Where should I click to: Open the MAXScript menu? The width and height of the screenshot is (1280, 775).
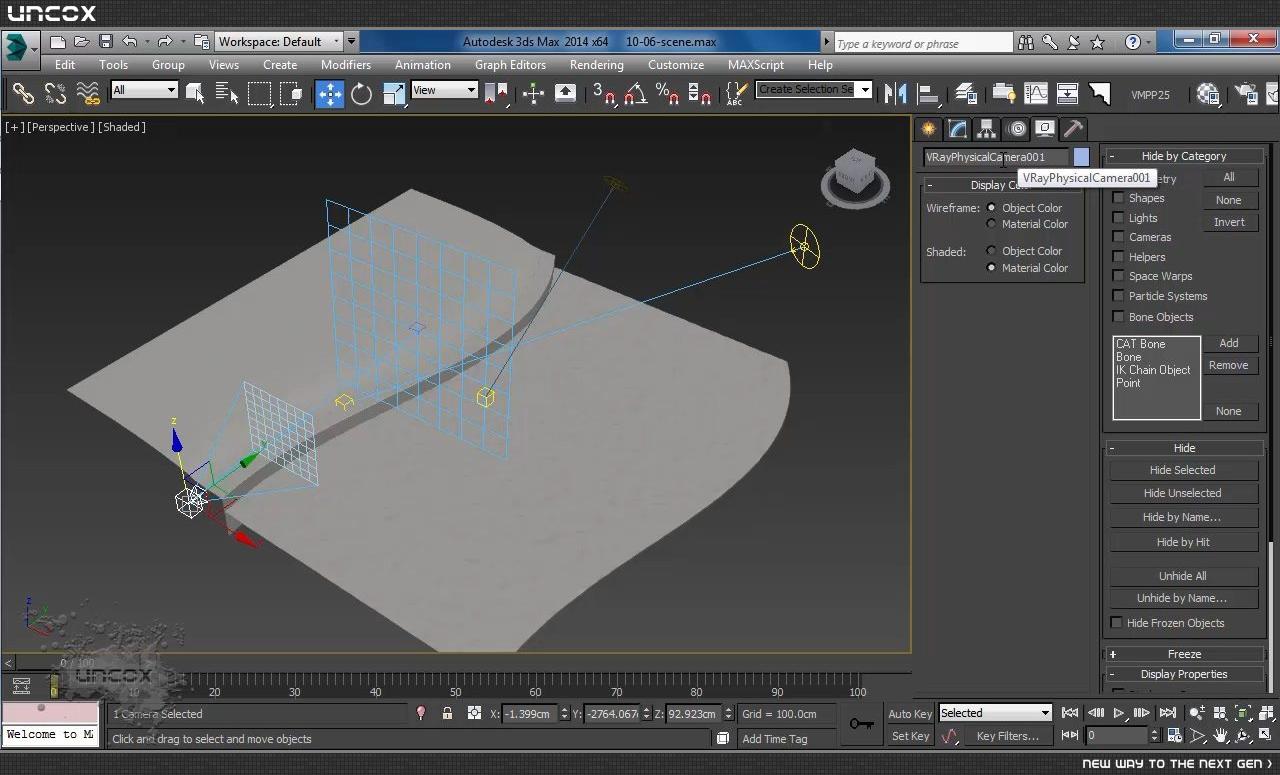pyautogui.click(x=756, y=65)
